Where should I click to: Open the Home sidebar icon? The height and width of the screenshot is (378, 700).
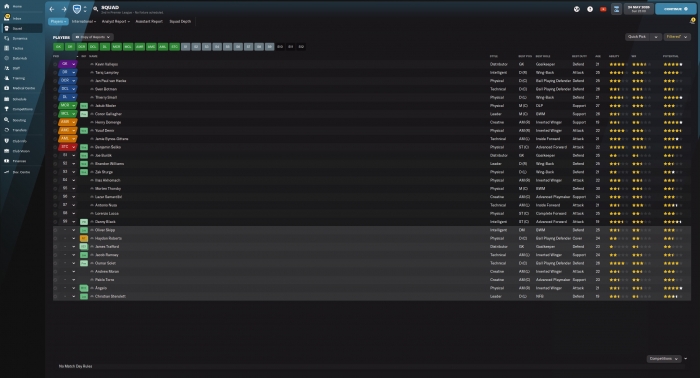pyautogui.click(x=7, y=6)
